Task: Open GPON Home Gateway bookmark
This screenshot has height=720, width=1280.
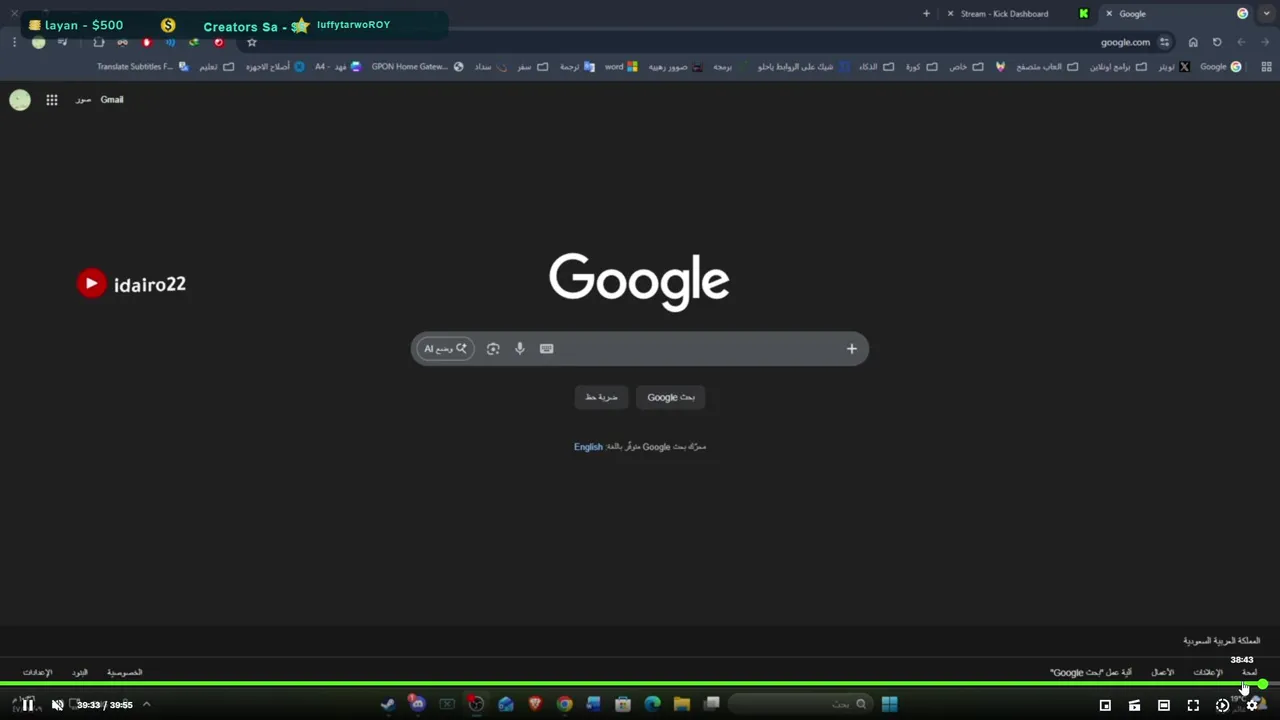Action: coord(417,67)
